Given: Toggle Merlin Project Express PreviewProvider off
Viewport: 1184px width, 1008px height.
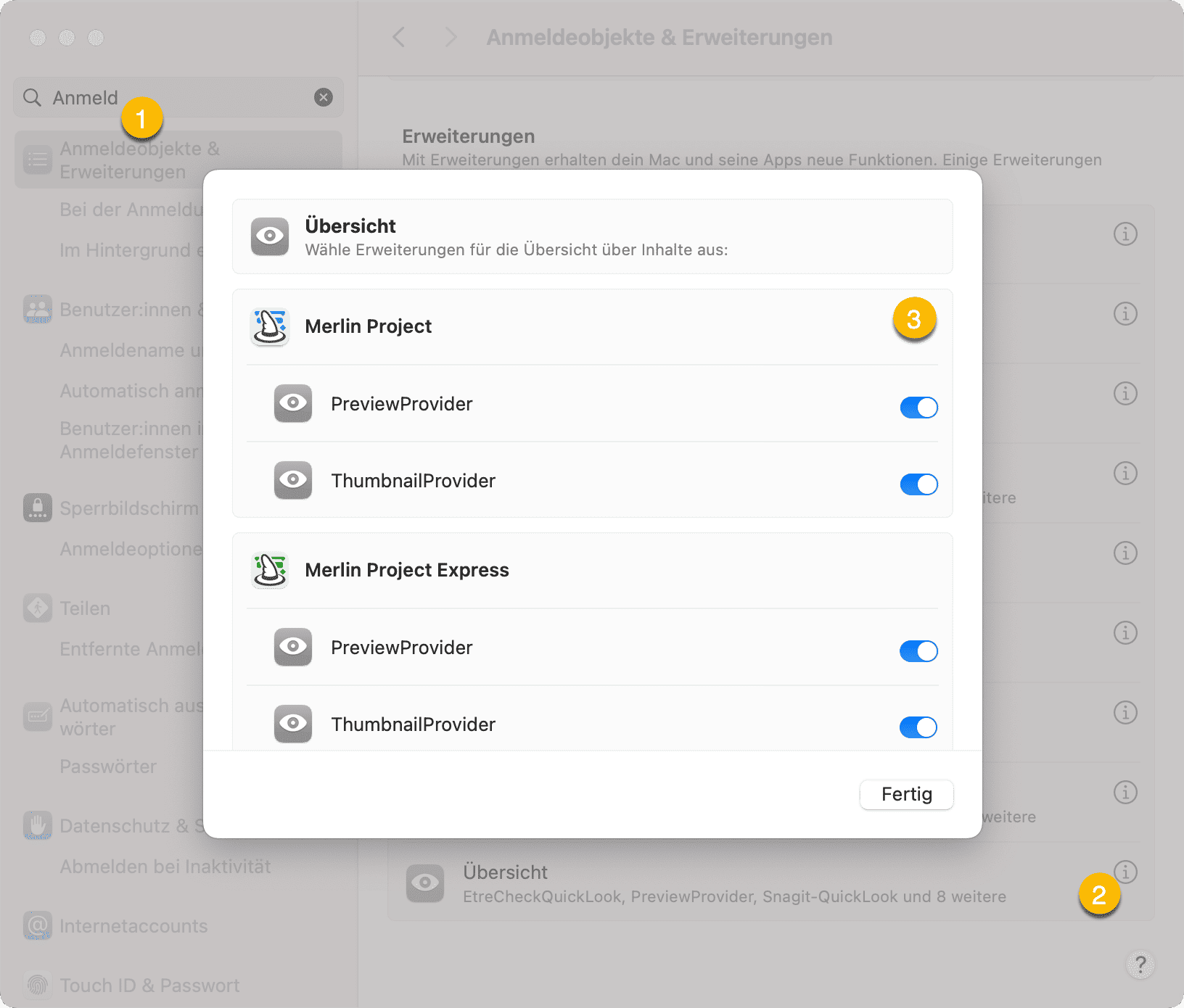Looking at the screenshot, I should pyautogui.click(x=918, y=651).
